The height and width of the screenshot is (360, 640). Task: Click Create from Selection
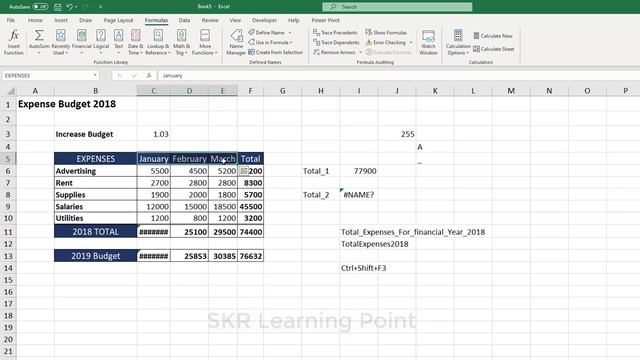[276, 52]
